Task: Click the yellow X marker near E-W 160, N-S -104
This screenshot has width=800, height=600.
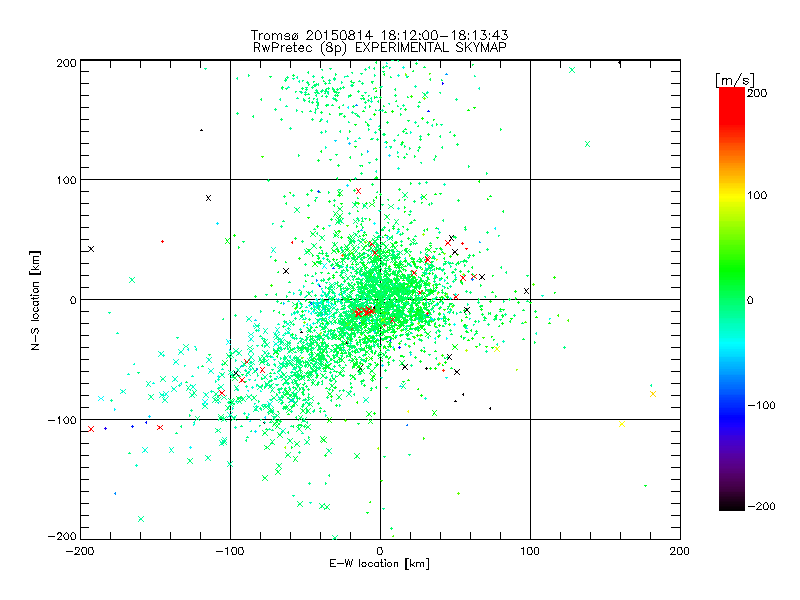Action: [x=621, y=424]
